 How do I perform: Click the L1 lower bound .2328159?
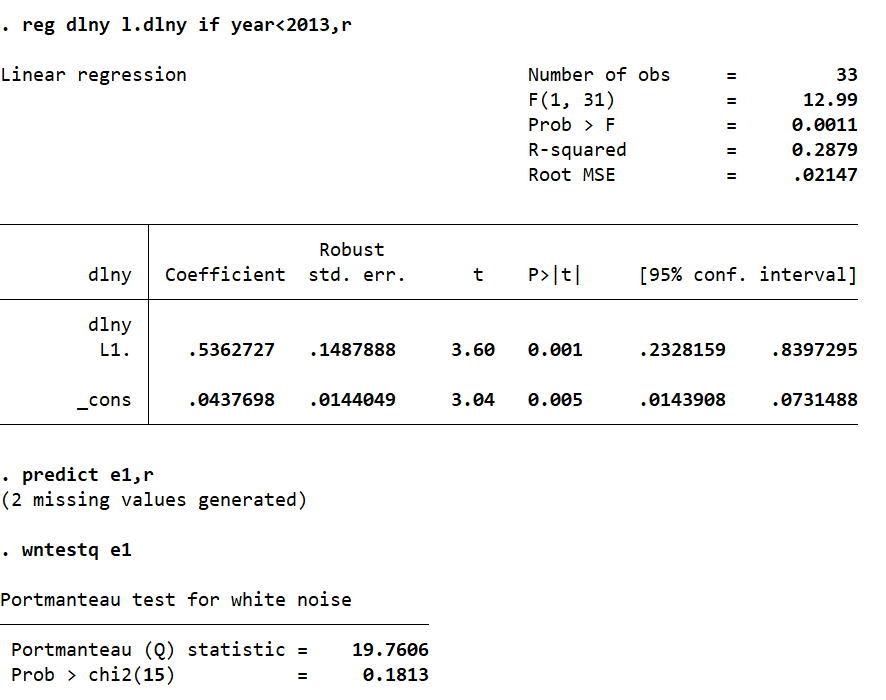pyautogui.click(x=683, y=350)
